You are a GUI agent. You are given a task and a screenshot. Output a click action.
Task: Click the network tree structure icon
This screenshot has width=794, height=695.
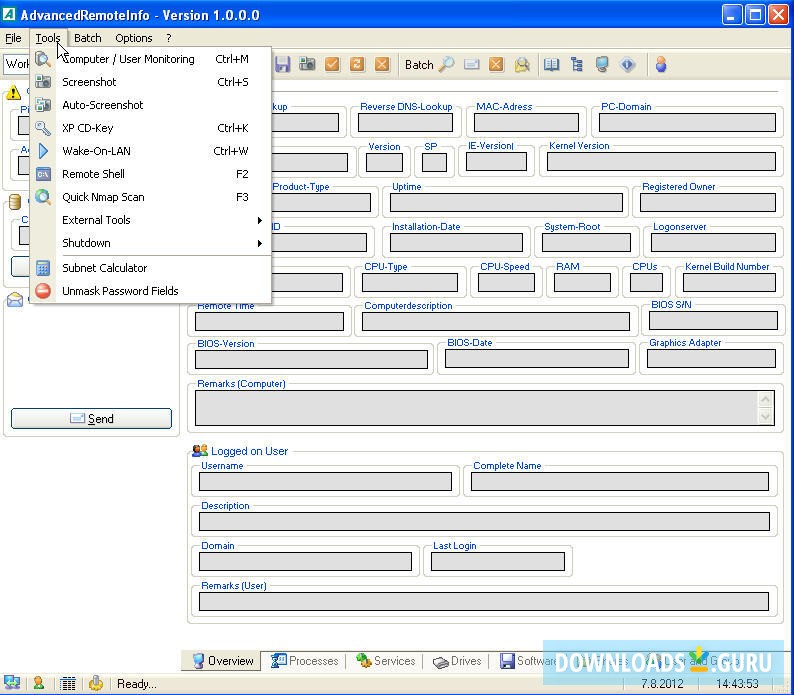click(x=576, y=64)
